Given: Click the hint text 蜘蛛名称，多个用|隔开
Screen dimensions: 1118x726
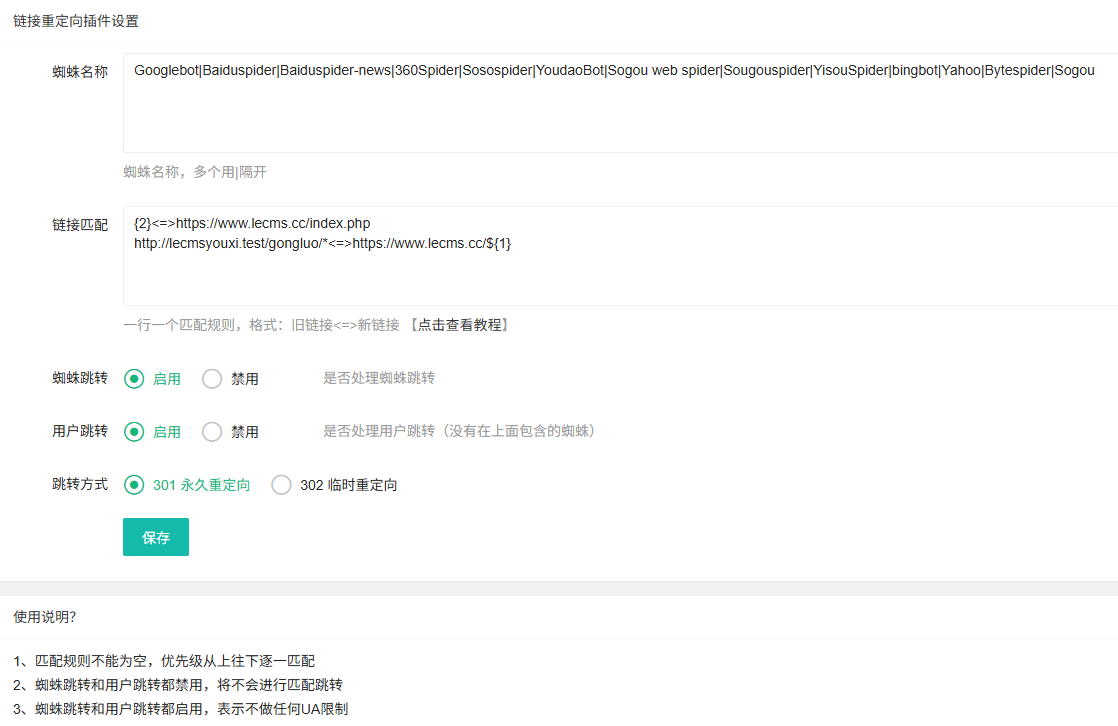Looking at the screenshot, I should pyautogui.click(x=195, y=172).
